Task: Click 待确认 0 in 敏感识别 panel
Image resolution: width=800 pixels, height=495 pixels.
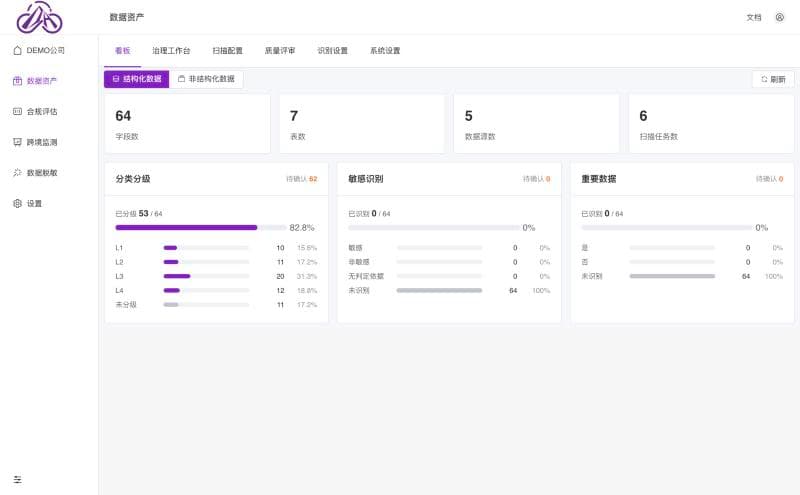Action: [x=536, y=179]
